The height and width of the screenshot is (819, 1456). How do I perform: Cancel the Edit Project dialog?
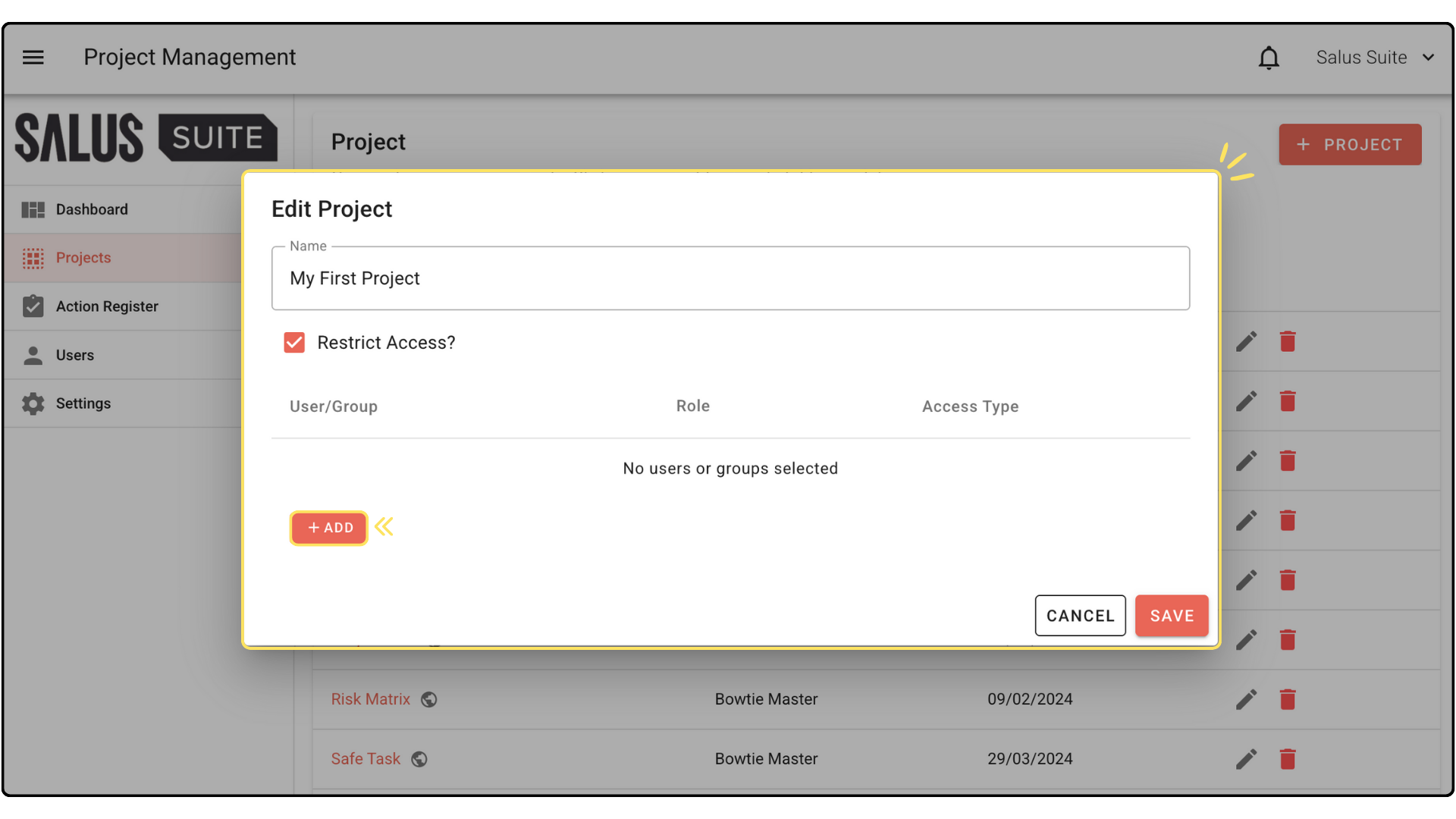click(1080, 616)
